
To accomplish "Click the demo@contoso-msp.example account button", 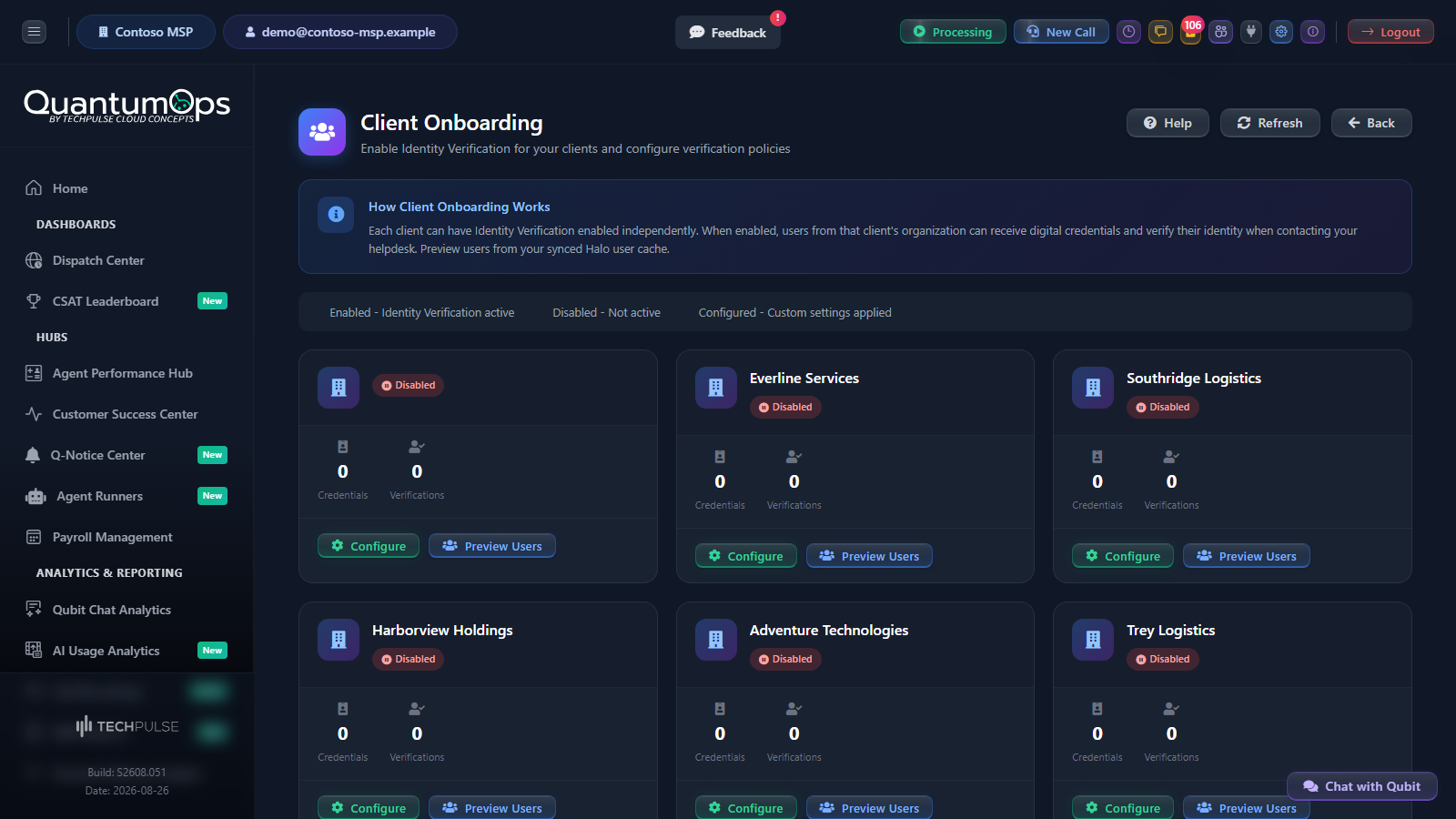I will click(x=340, y=32).
